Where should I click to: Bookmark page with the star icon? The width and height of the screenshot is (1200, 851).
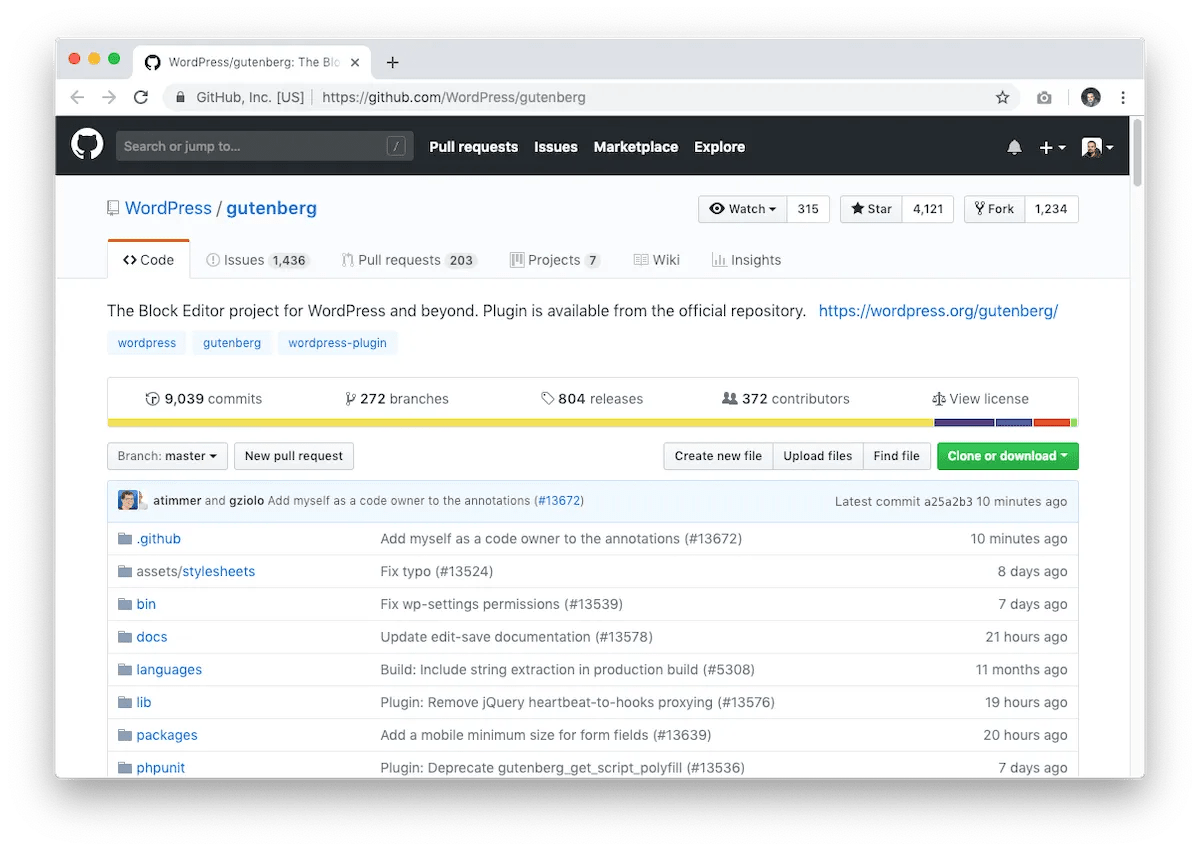click(x=1002, y=97)
